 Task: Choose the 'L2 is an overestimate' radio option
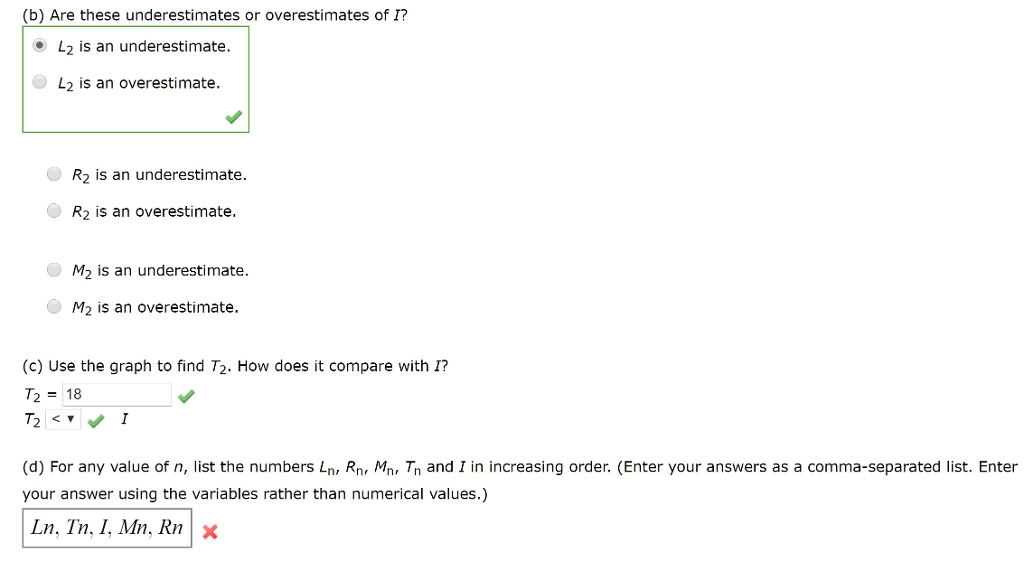39,83
